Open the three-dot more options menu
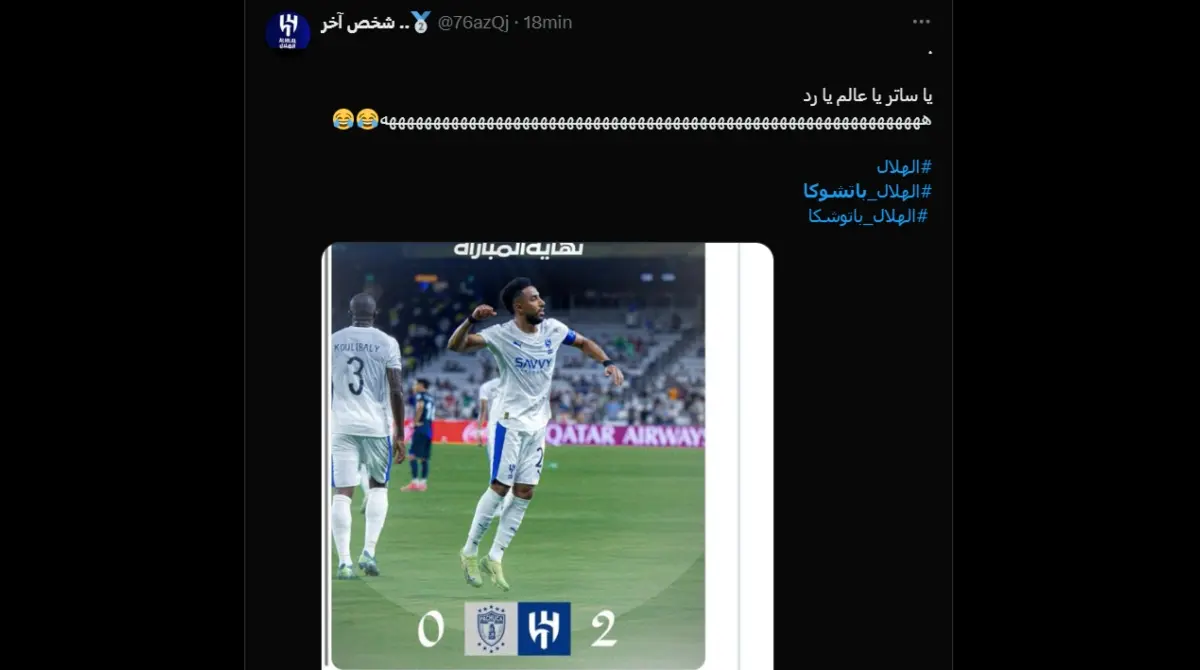This screenshot has width=1200, height=670. click(x=921, y=22)
